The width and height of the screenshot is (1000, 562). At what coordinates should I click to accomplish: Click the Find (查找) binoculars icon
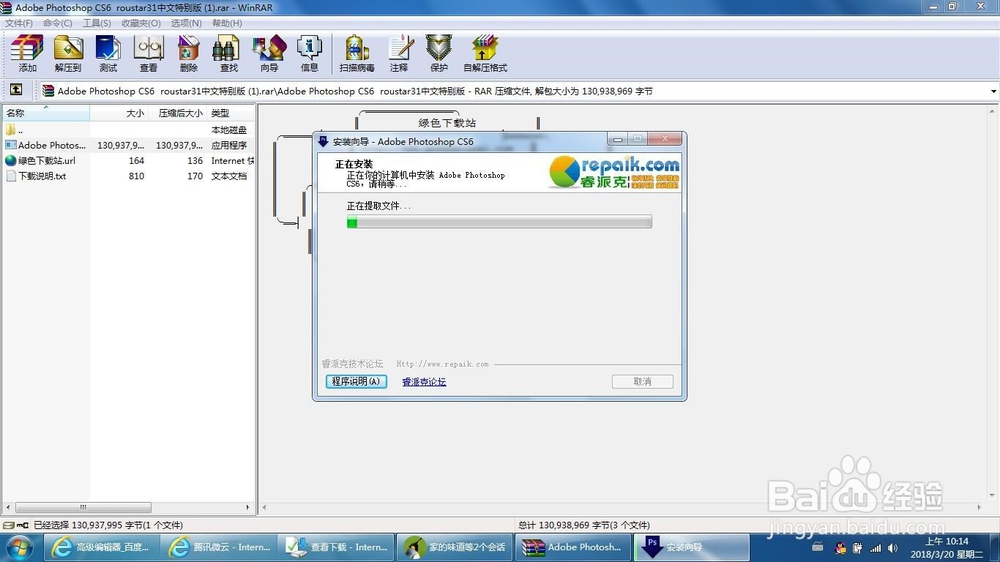point(228,53)
